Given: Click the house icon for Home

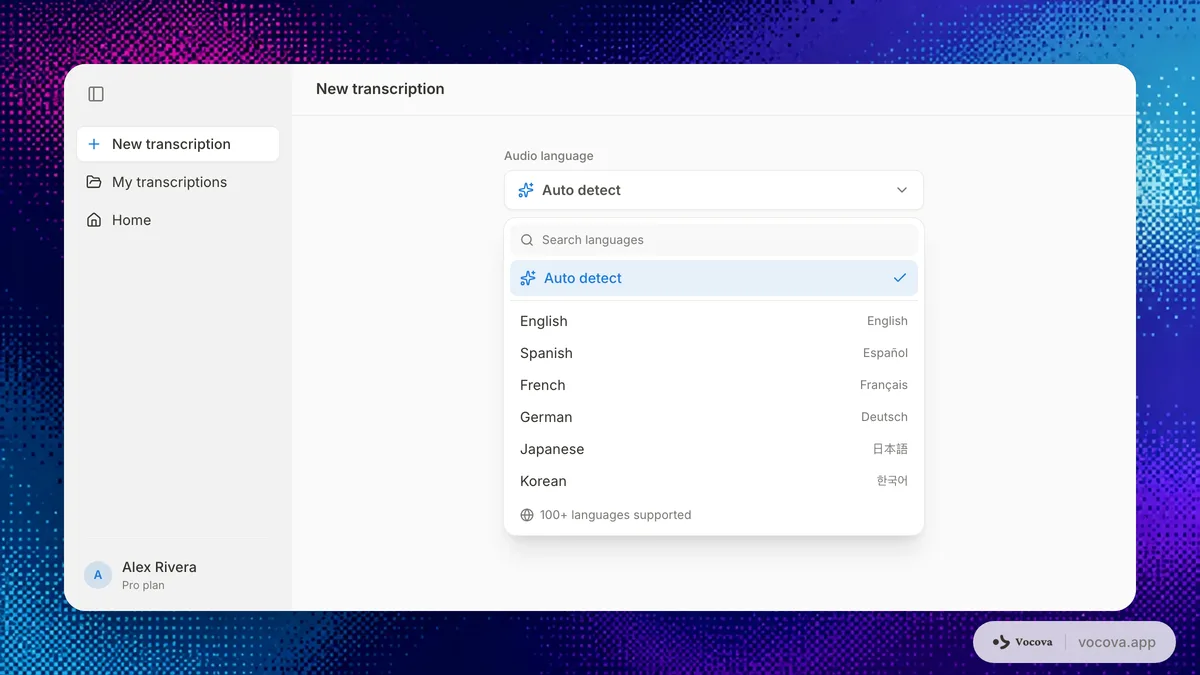Looking at the screenshot, I should pyautogui.click(x=94, y=220).
